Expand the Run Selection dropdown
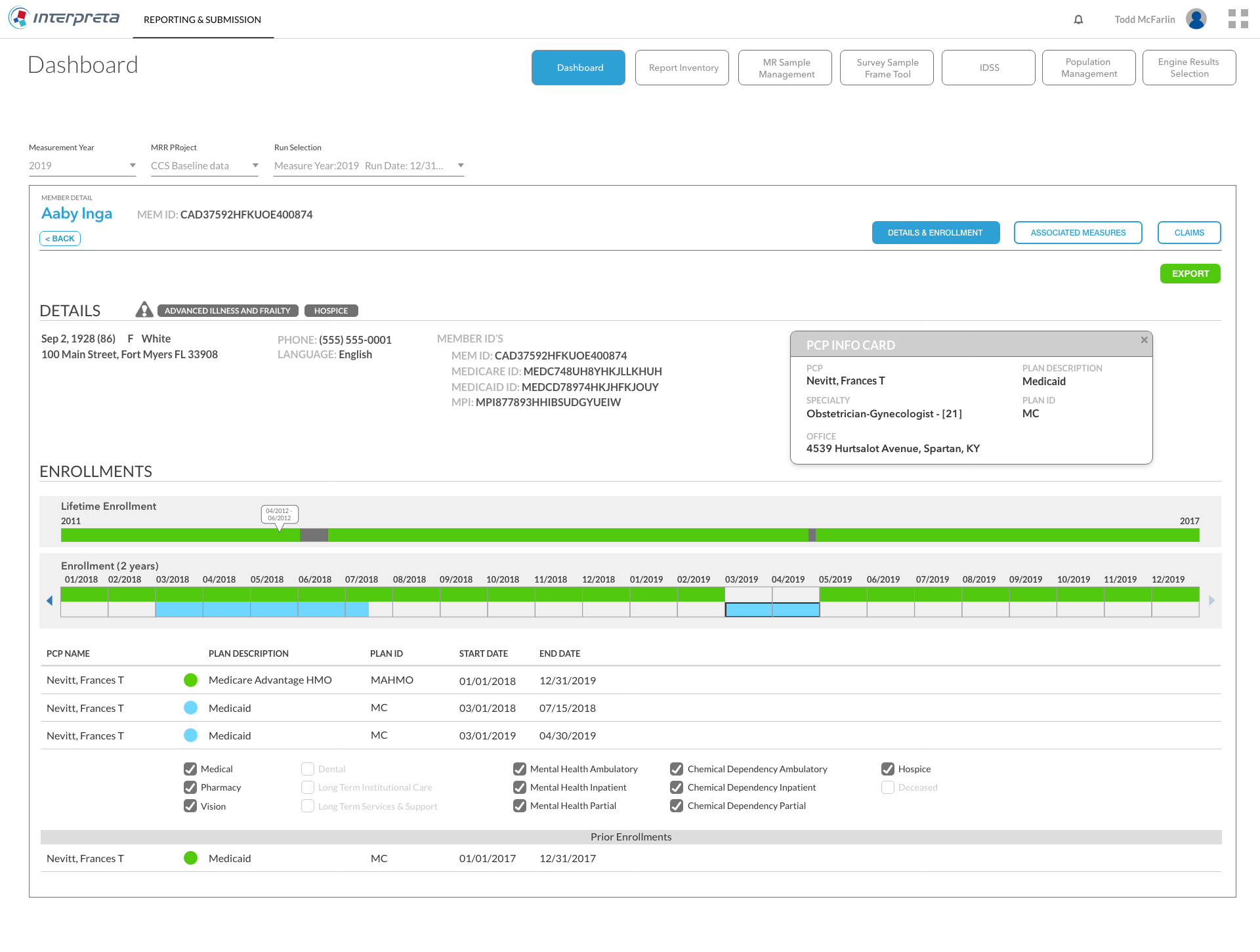This screenshot has height=952, width=1260. point(369,166)
